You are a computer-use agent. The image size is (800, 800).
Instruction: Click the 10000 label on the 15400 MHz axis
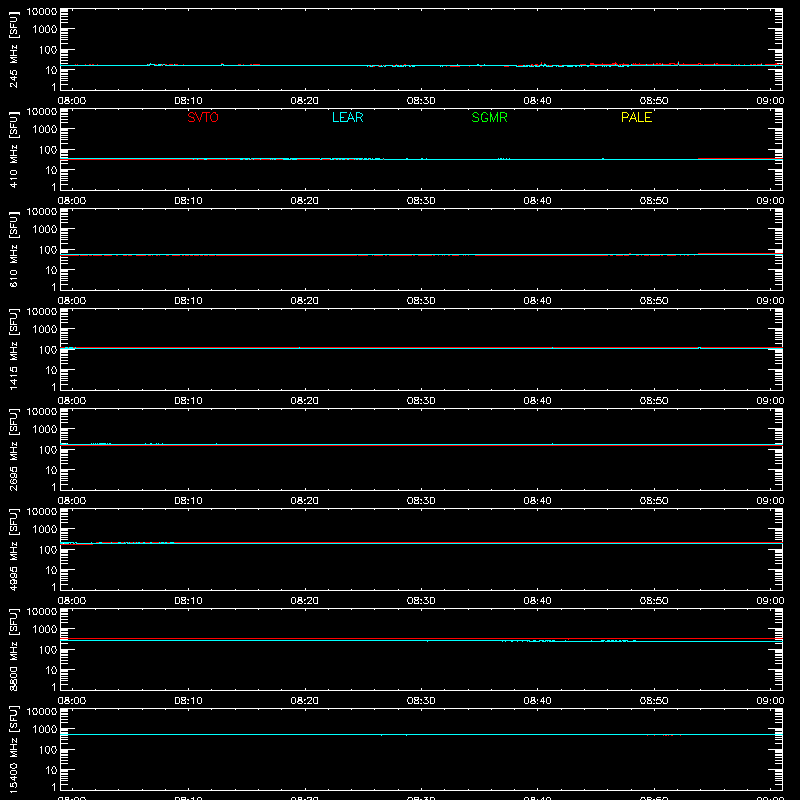coord(42,711)
